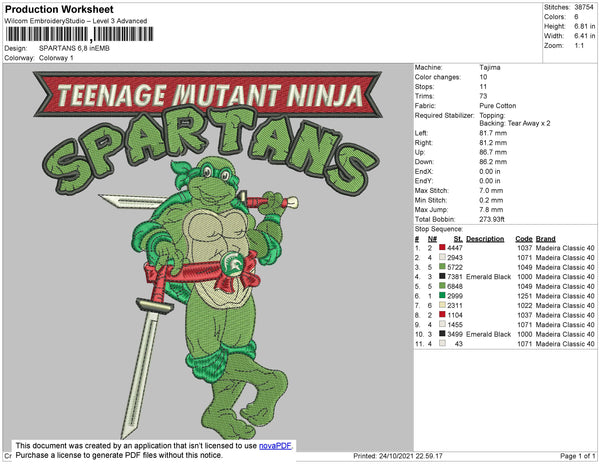The image size is (600, 464).
Task: Click the Max Stitch value '7.0 mm'
Action: [492, 191]
